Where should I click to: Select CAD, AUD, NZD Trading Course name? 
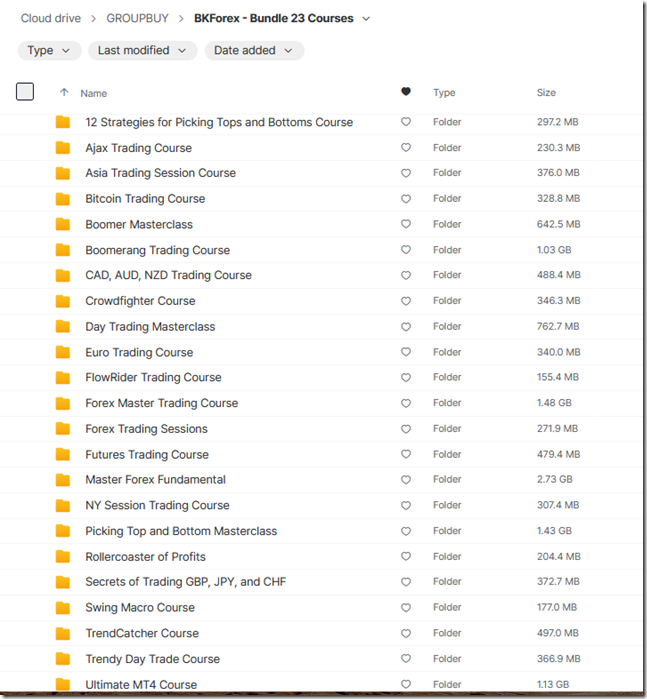coord(169,275)
